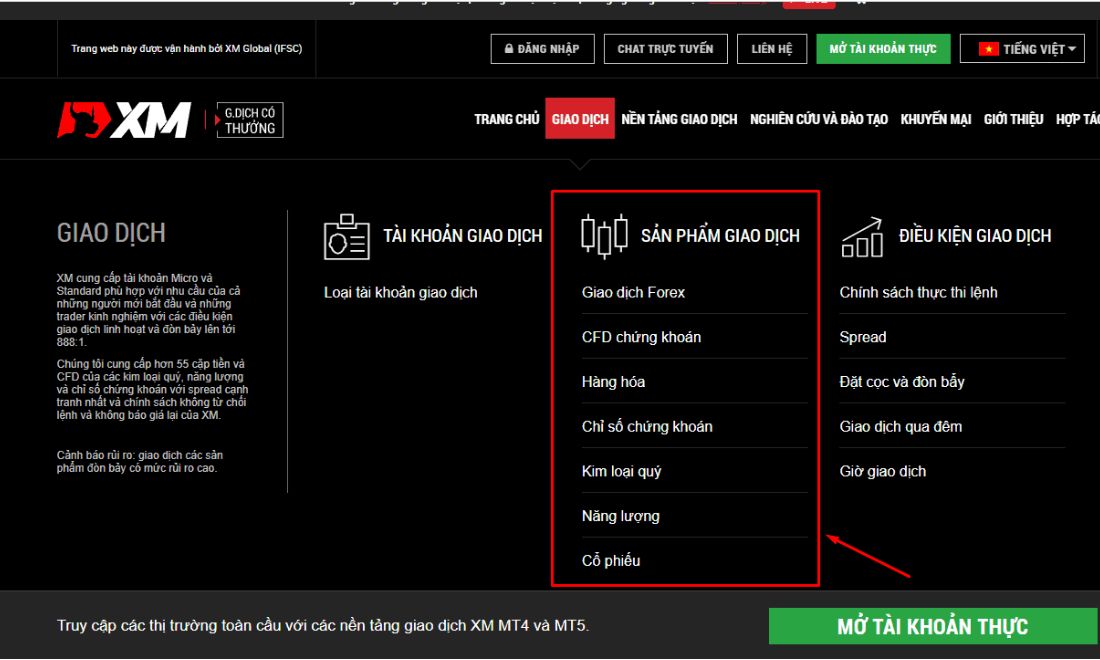Click the account card icon beside Tài khoản giao dịch
The image size is (1100, 660).
(347, 237)
